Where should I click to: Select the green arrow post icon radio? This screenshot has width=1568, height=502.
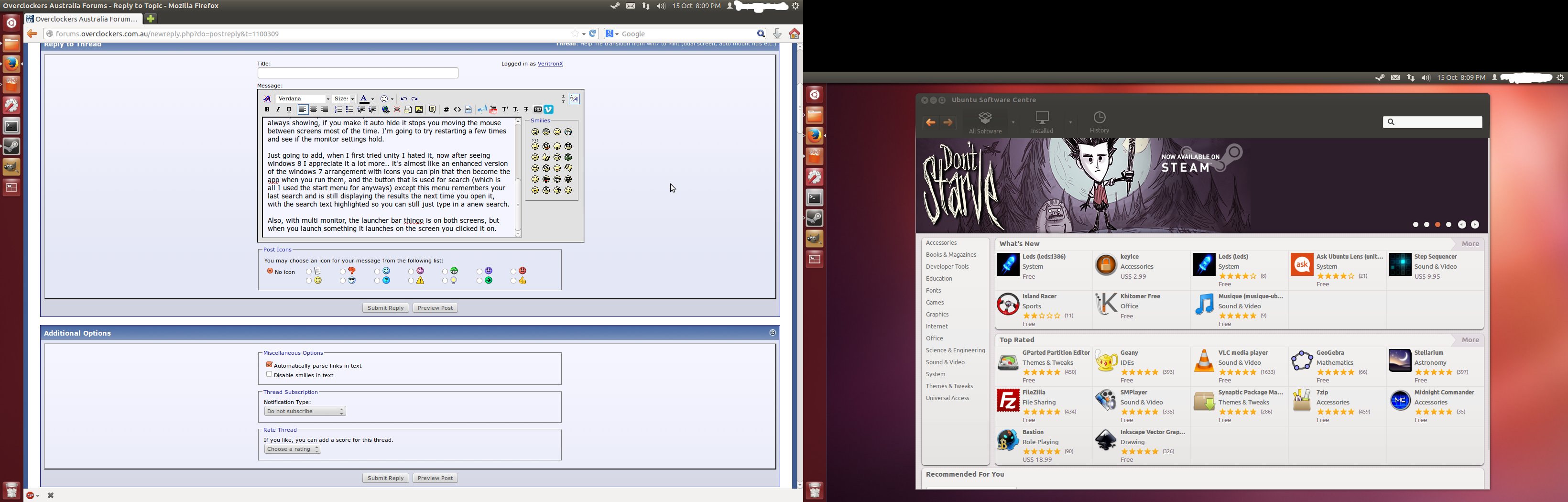pos(479,281)
